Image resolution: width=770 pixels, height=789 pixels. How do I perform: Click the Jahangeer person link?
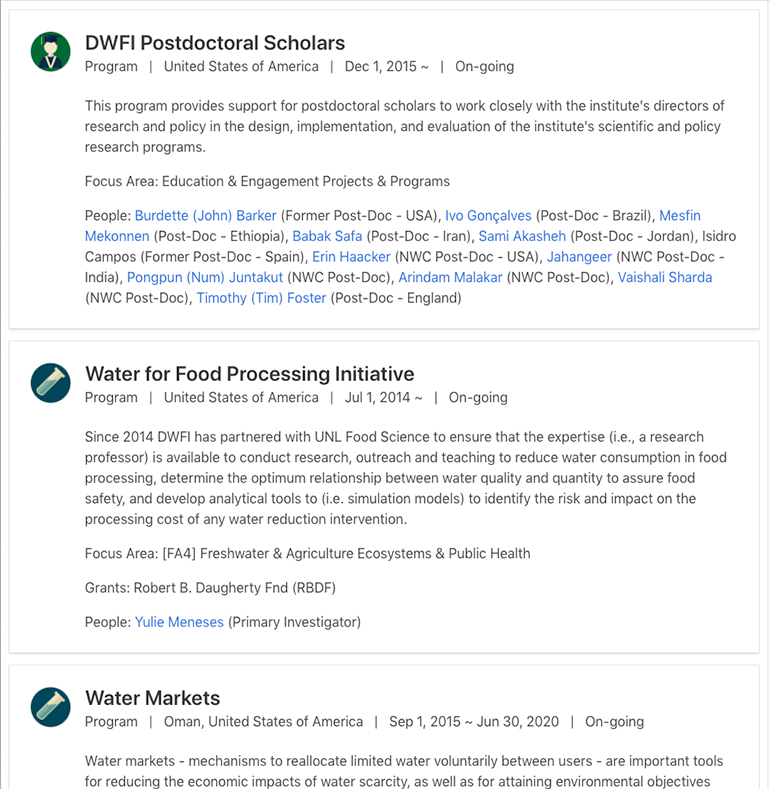click(579, 257)
